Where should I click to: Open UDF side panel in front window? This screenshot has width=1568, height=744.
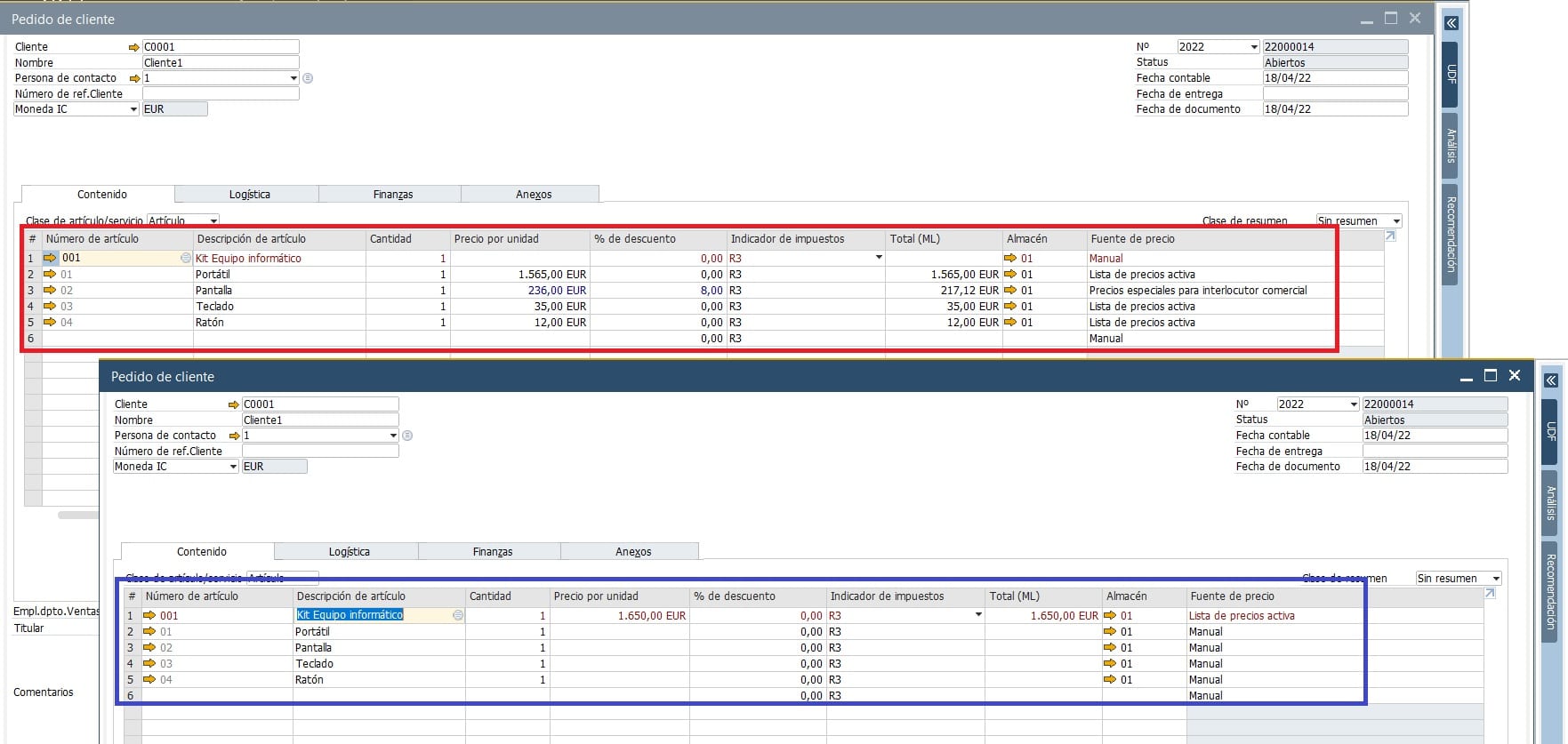(1550, 432)
